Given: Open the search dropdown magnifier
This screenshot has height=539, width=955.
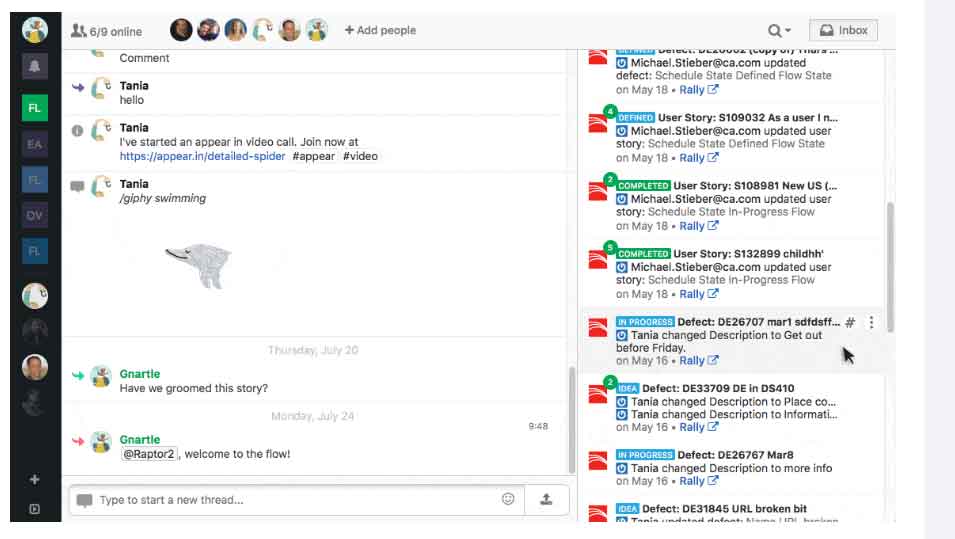Looking at the screenshot, I should [779, 31].
